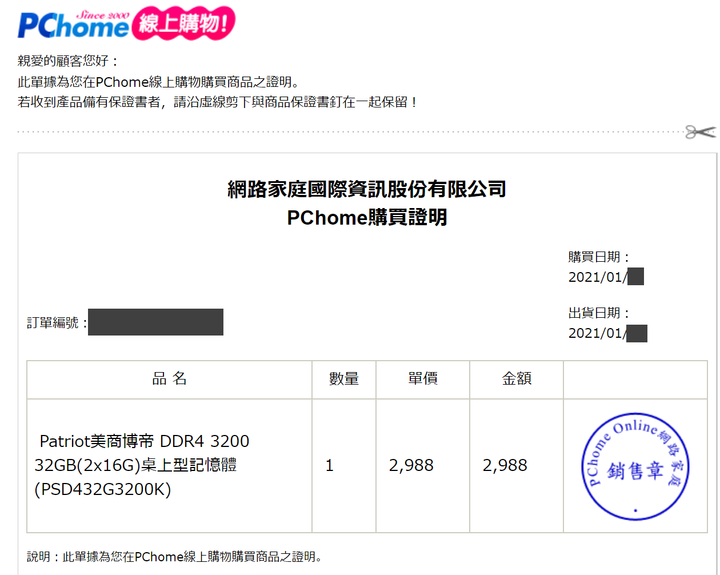Select the Patriot DDR4 3200 product name

(142, 465)
